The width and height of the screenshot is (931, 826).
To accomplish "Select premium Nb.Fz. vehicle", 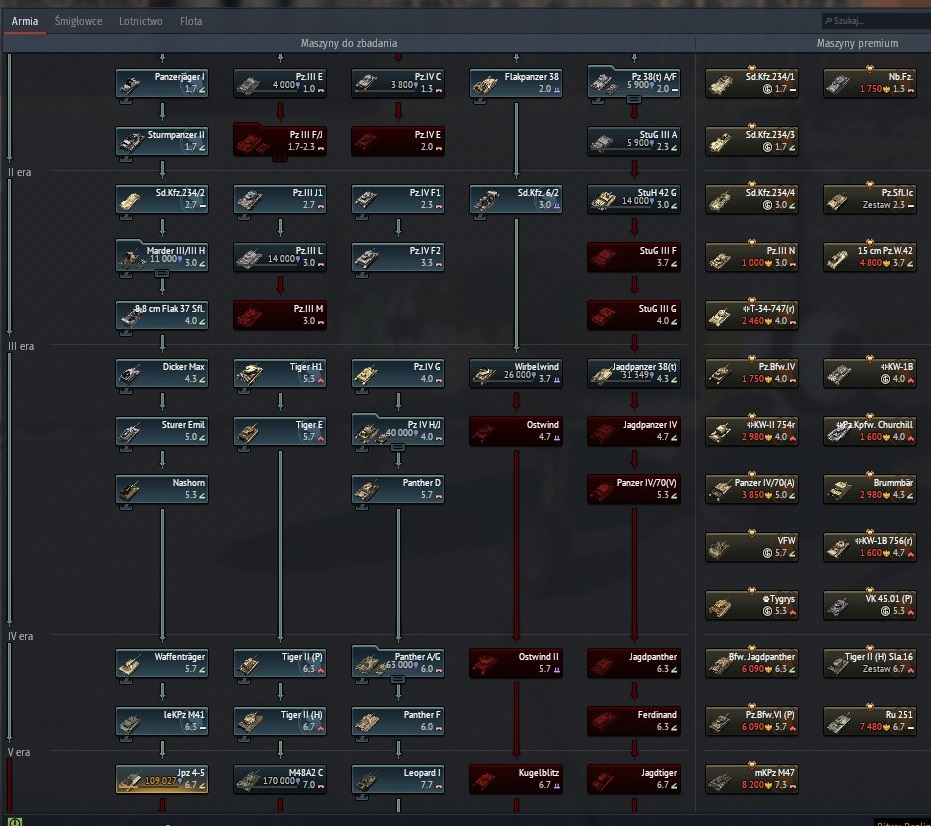I will (870, 83).
